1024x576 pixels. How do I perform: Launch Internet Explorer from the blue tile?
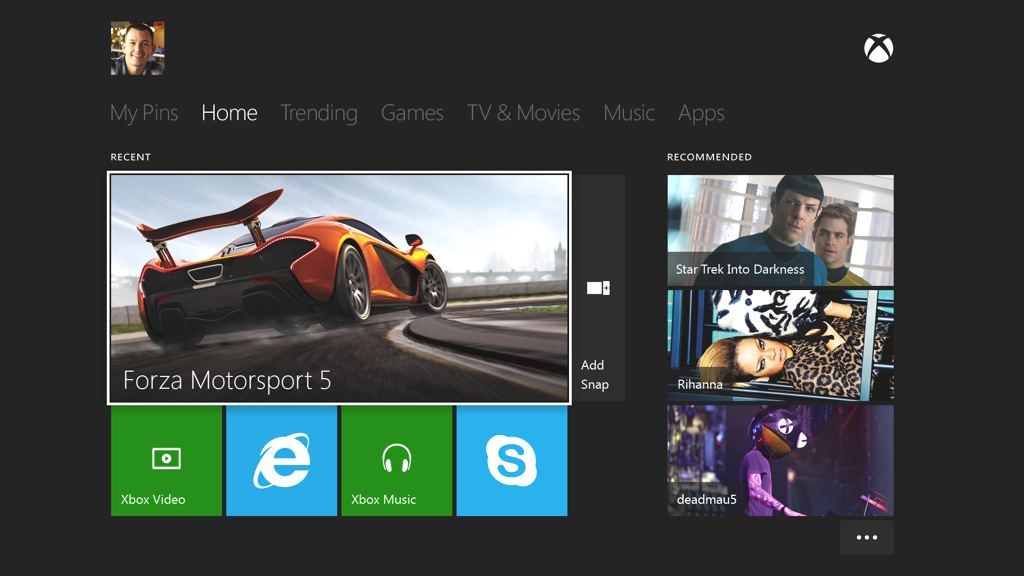[x=281, y=461]
